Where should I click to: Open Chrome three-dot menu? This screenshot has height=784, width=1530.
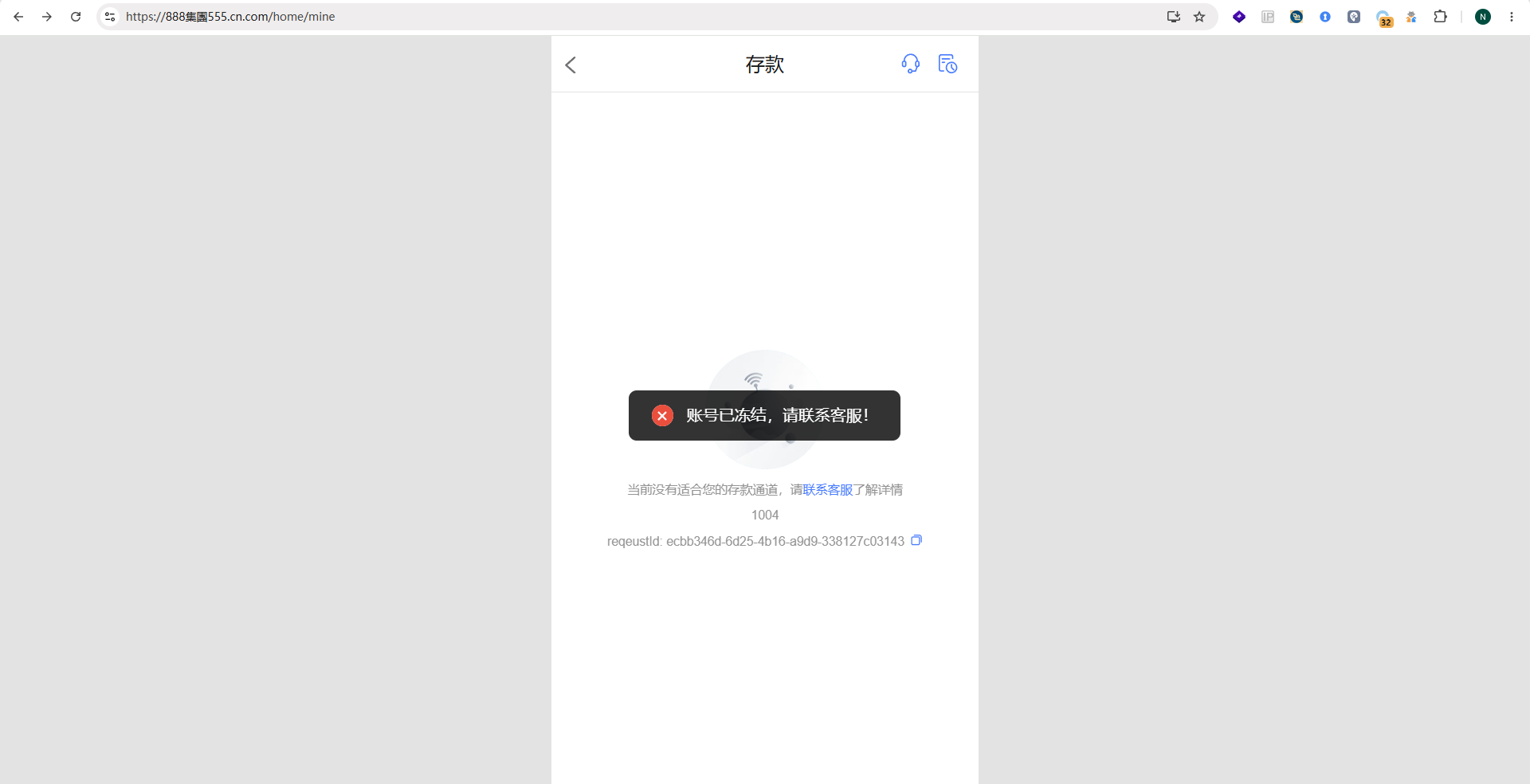tap(1512, 17)
